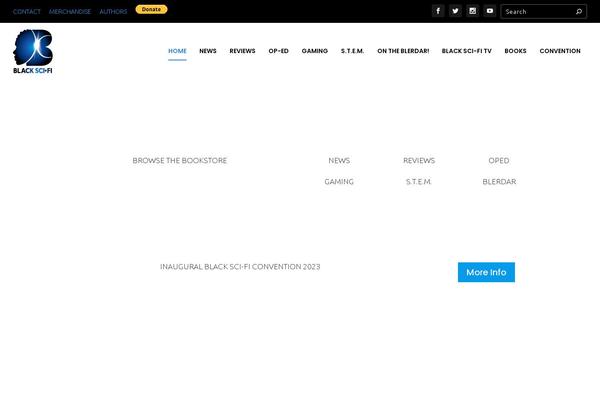Select the Home menu item
The height and width of the screenshot is (400, 600).
coord(177,51)
